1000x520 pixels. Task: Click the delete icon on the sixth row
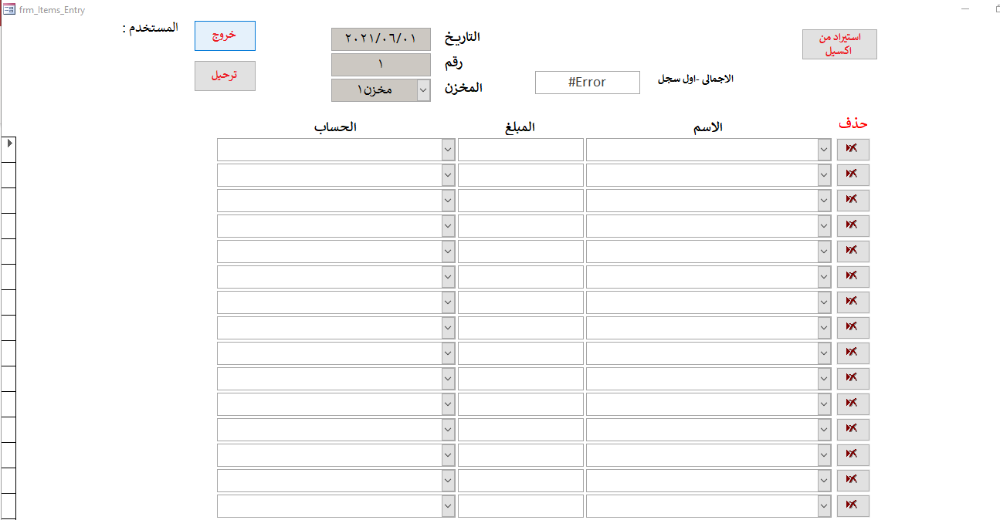pyautogui.click(x=853, y=277)
